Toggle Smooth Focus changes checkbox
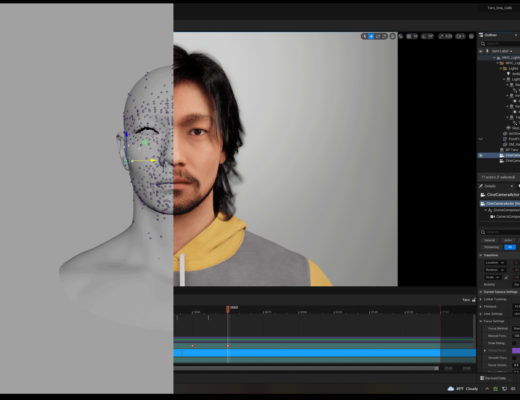This screenshot has height=400, width=520. pos(514,358)
